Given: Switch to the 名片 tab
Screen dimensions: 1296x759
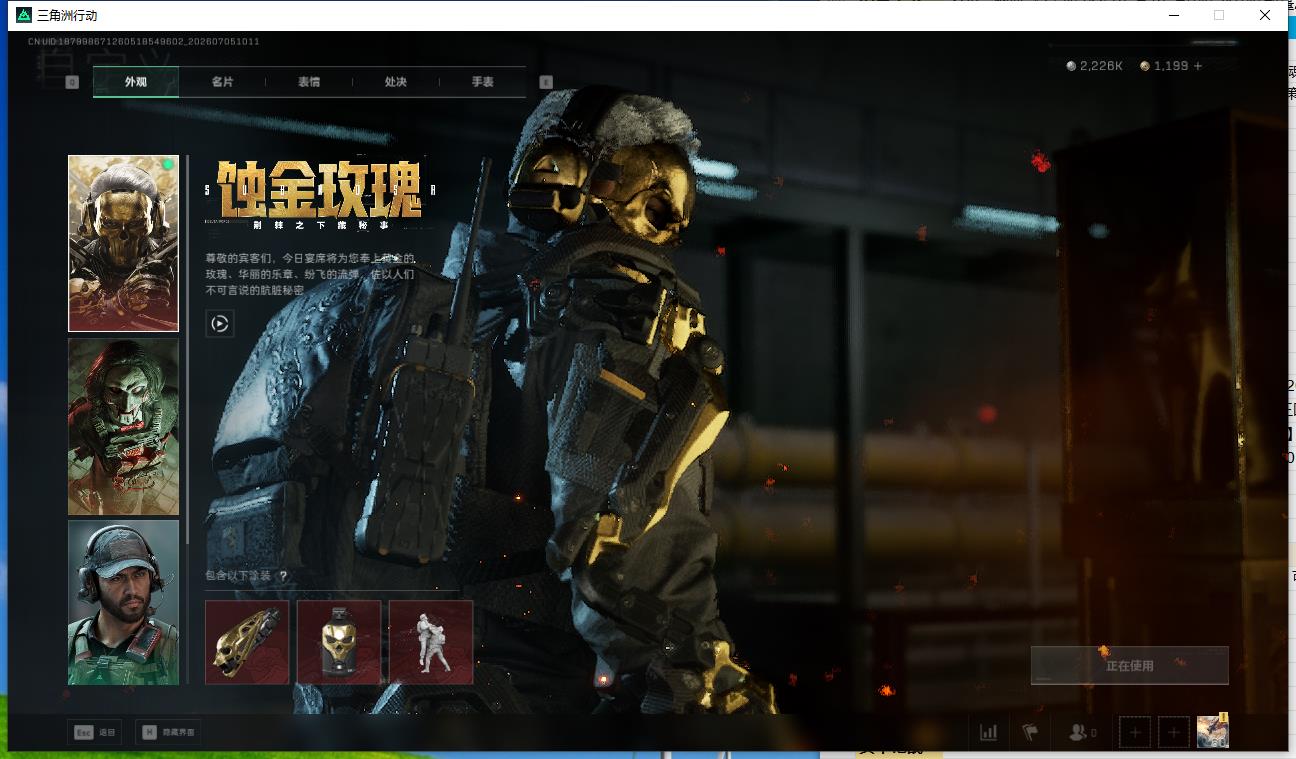Looking at the screenshot, I should tap(222, 82).
